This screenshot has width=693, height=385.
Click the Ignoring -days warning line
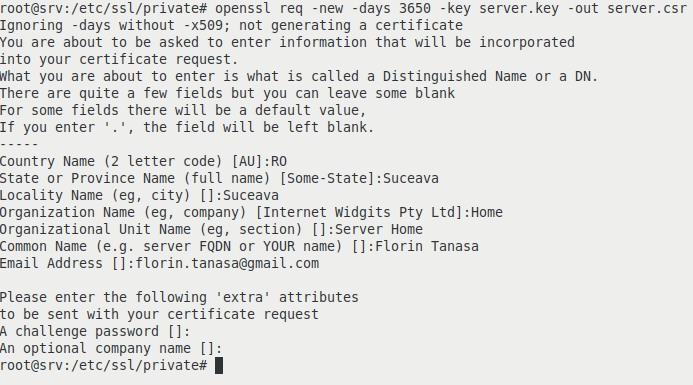pos(231,26)
